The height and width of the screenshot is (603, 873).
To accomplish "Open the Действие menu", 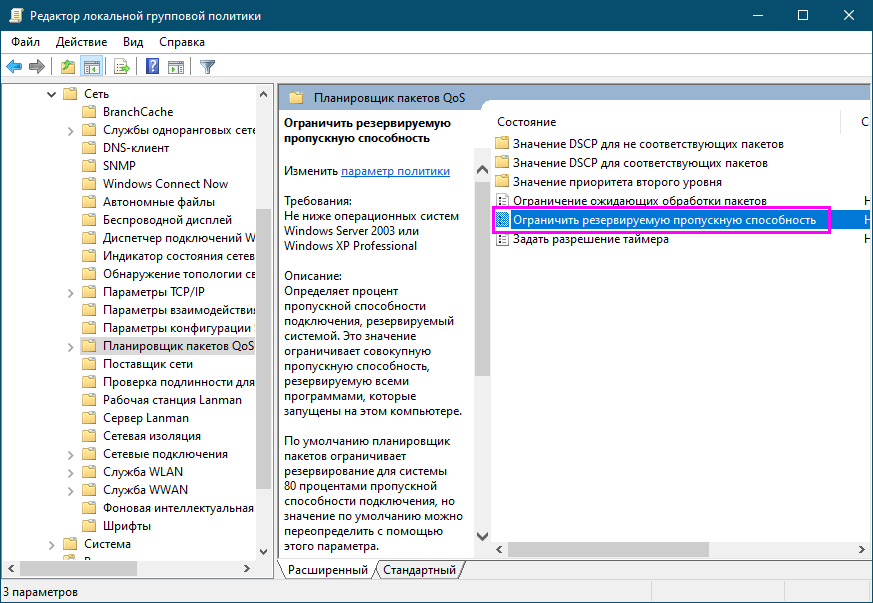I will pyautogui.click(x=81, y=42).
